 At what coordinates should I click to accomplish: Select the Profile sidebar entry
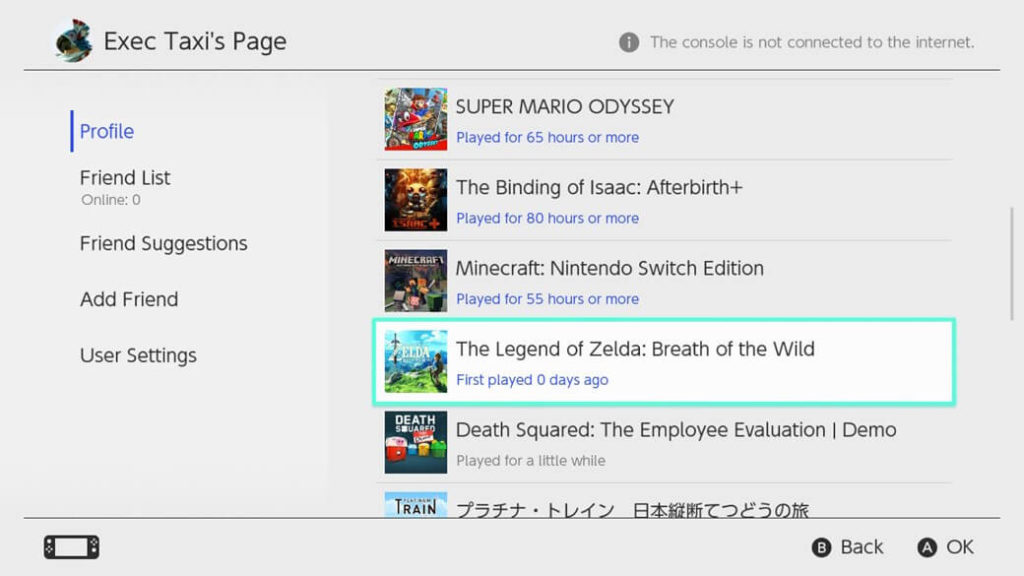coord(105,131)
